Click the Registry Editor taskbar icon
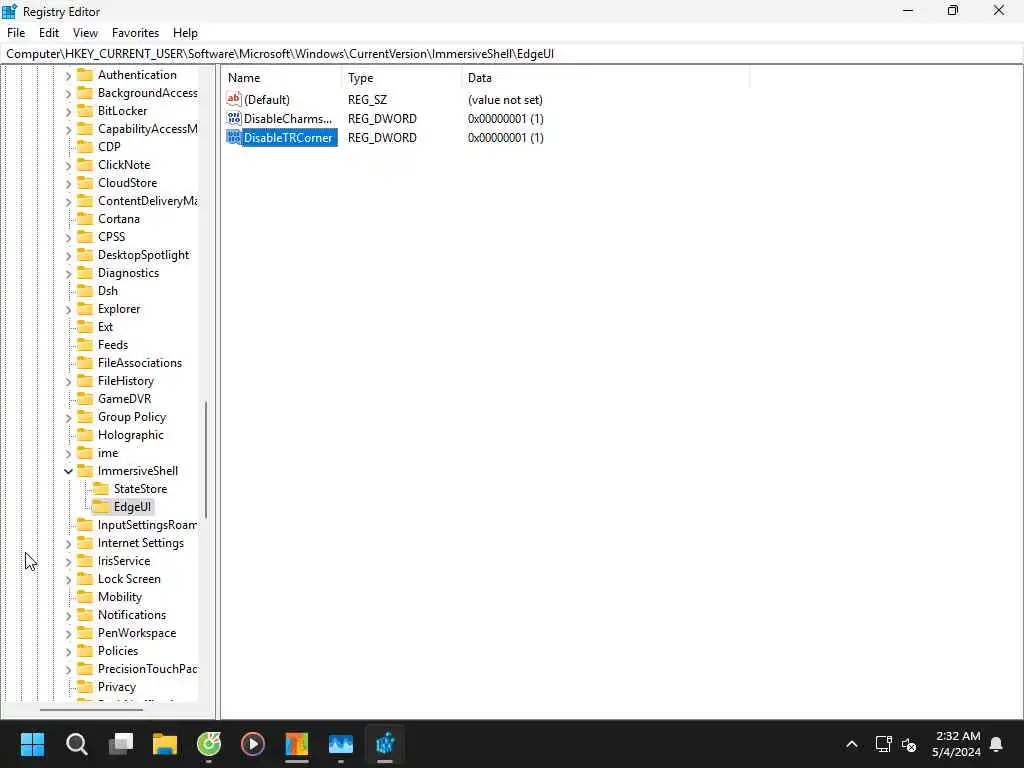This screenshot has height=768, width=1024. pyautogui.click(x=385, y=744)
